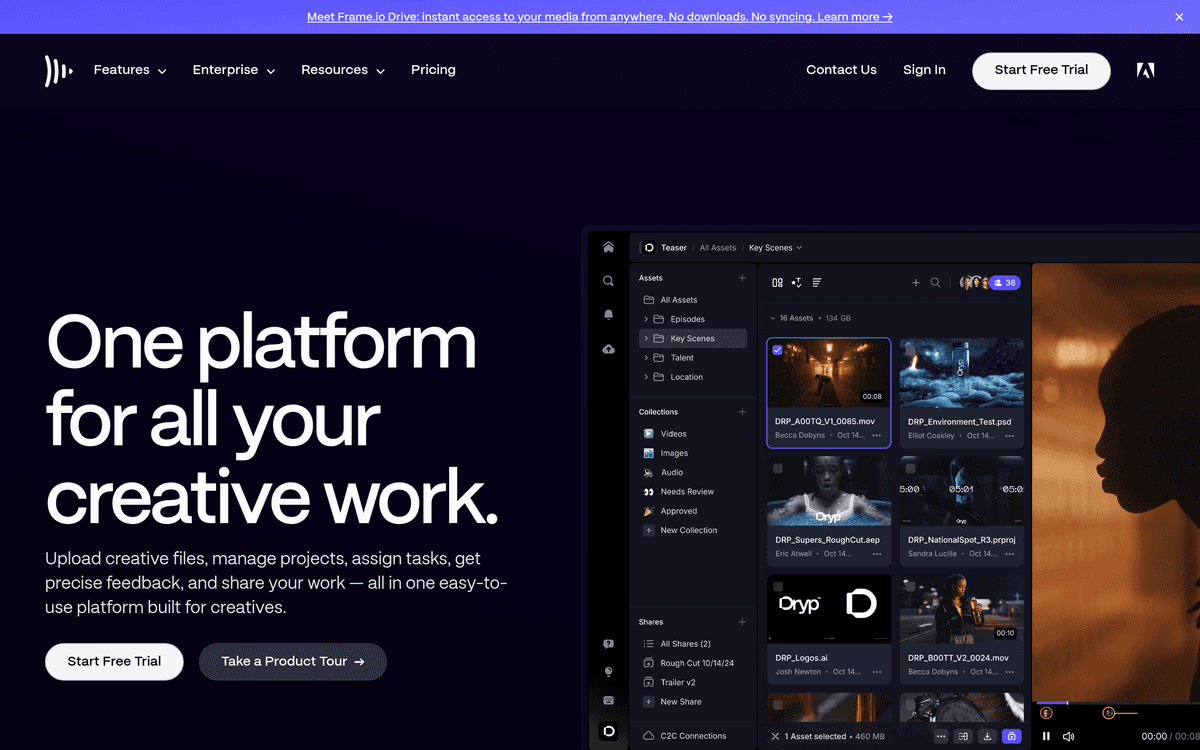1200x750 pixels.
Task: Follow the Learn more banner link
Action: coord(855,17)
